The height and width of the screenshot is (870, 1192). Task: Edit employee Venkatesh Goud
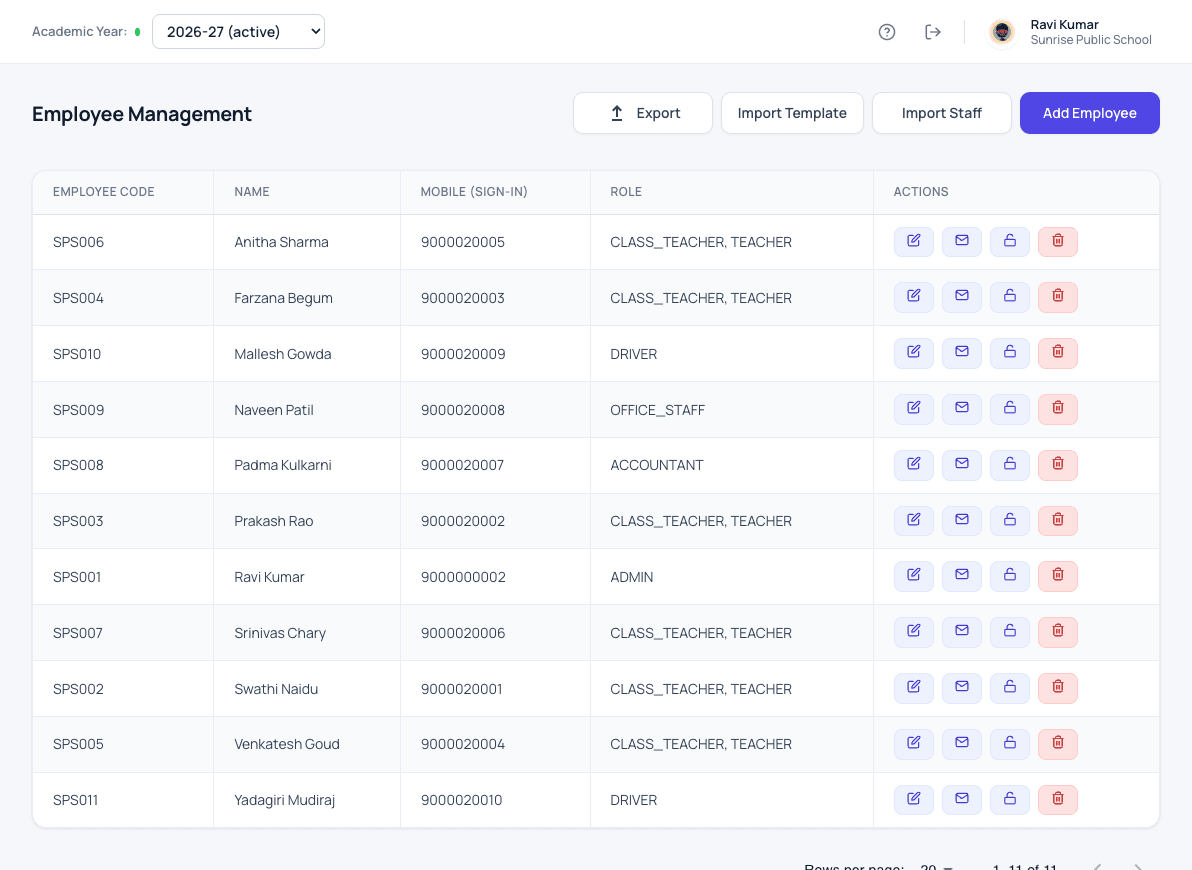(x=914, y=744)
